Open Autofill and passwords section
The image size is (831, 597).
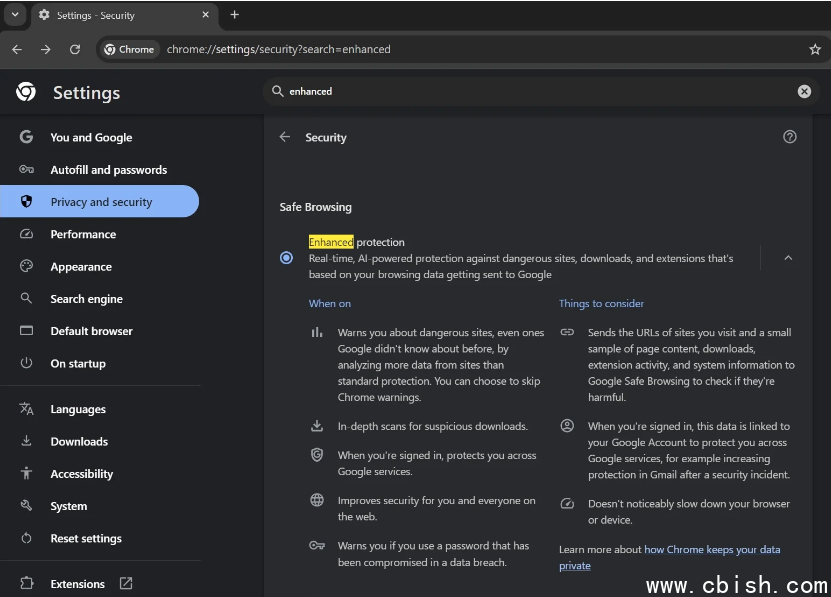coord(108,170)
